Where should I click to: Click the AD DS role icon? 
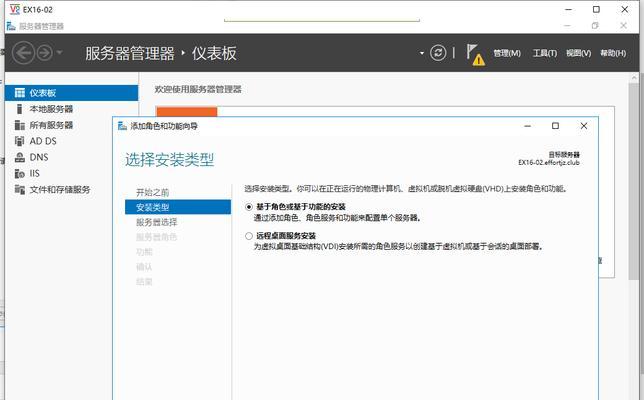click(x=20, y=141)
